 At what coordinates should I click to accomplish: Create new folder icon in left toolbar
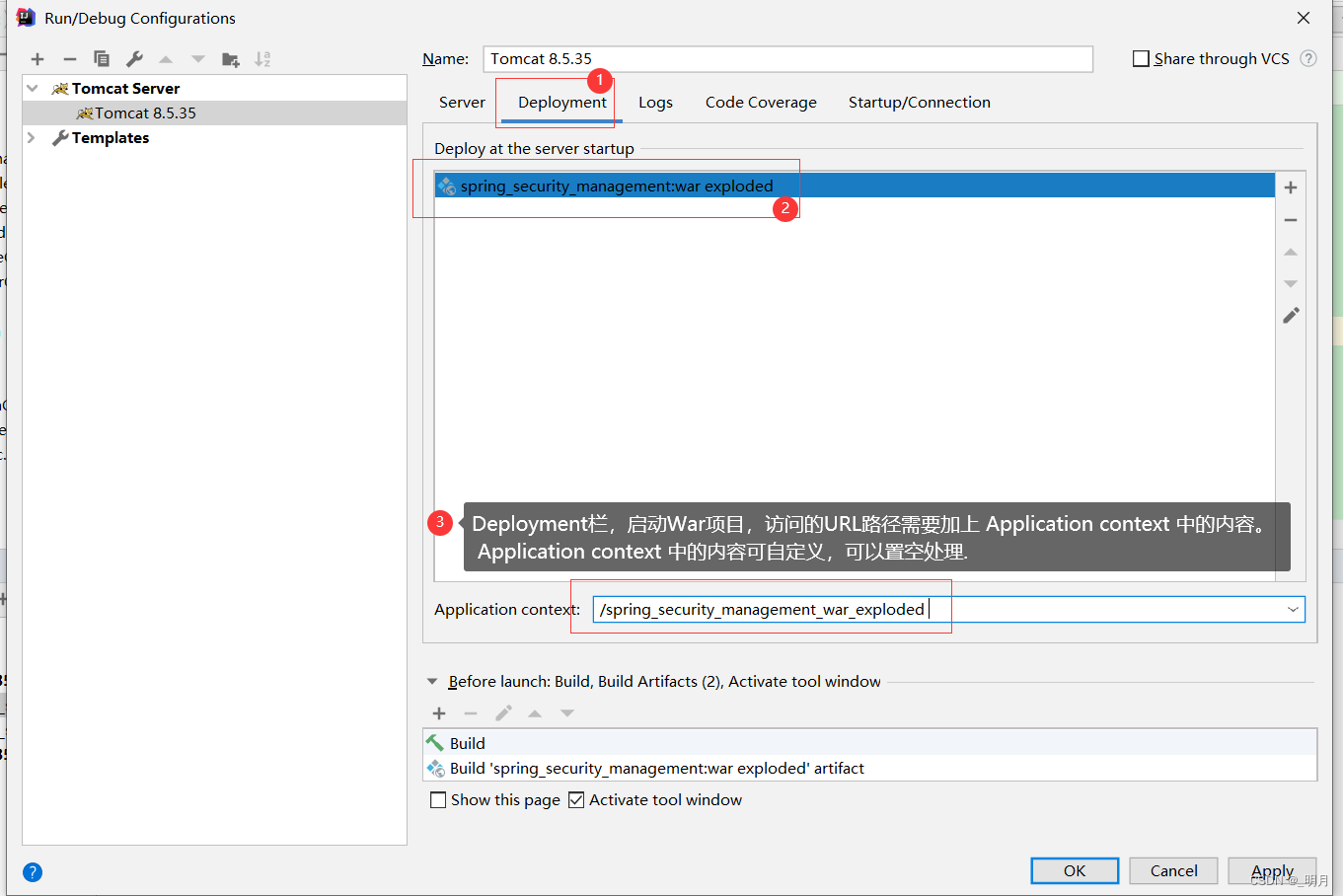click(x=231, y=59)
